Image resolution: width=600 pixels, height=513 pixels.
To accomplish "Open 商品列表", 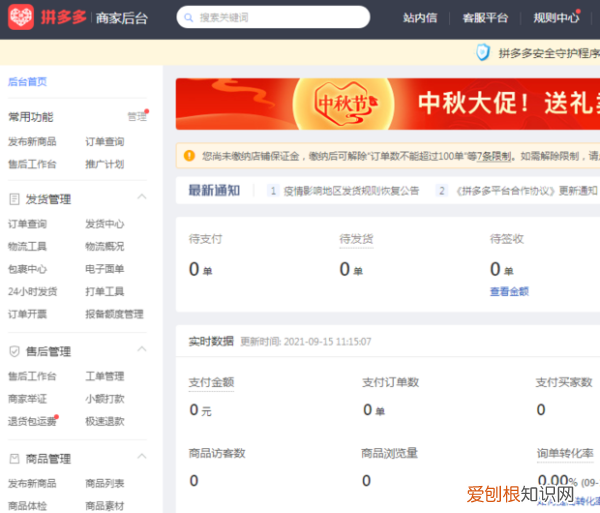I will pos(105,483).
